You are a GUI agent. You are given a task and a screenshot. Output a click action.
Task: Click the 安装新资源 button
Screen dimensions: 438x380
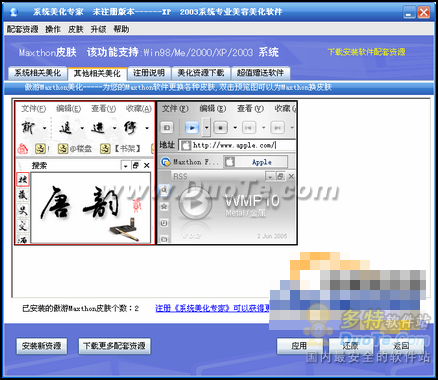[42, 346]
